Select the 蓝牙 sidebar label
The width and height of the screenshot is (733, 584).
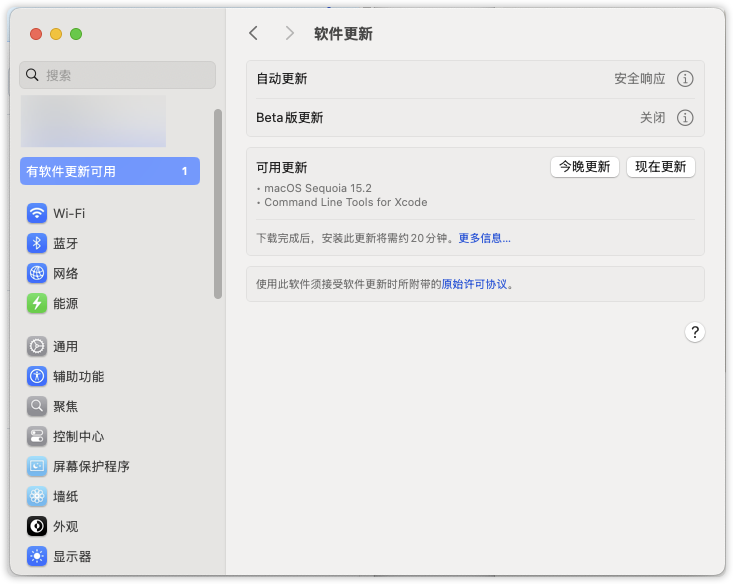[x=65, y=243]
